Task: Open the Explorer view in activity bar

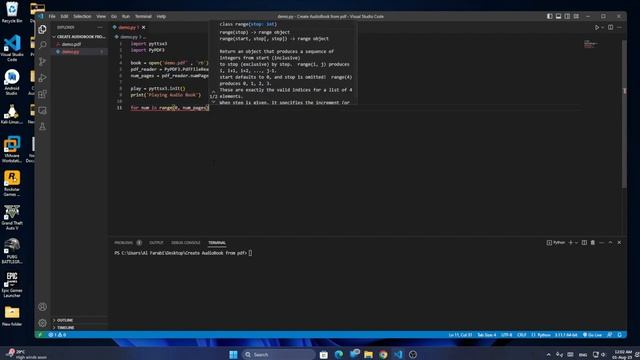Action: [42, 29]
